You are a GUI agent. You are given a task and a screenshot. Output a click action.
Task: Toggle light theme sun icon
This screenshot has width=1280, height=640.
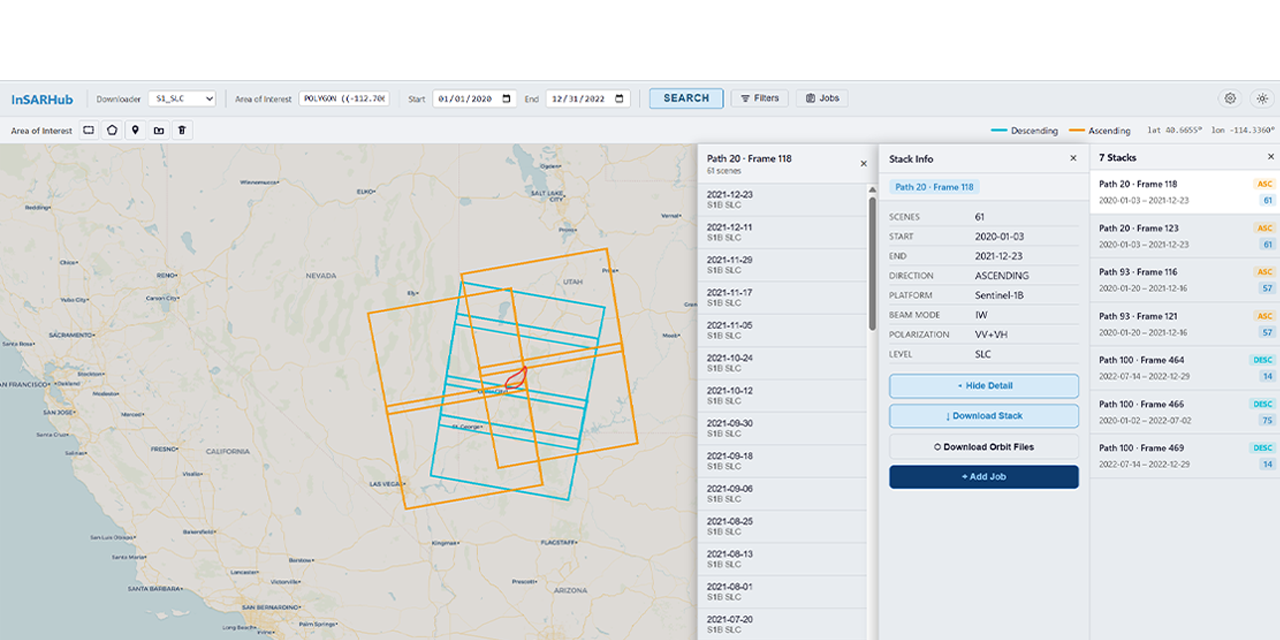coord(1262,98)
